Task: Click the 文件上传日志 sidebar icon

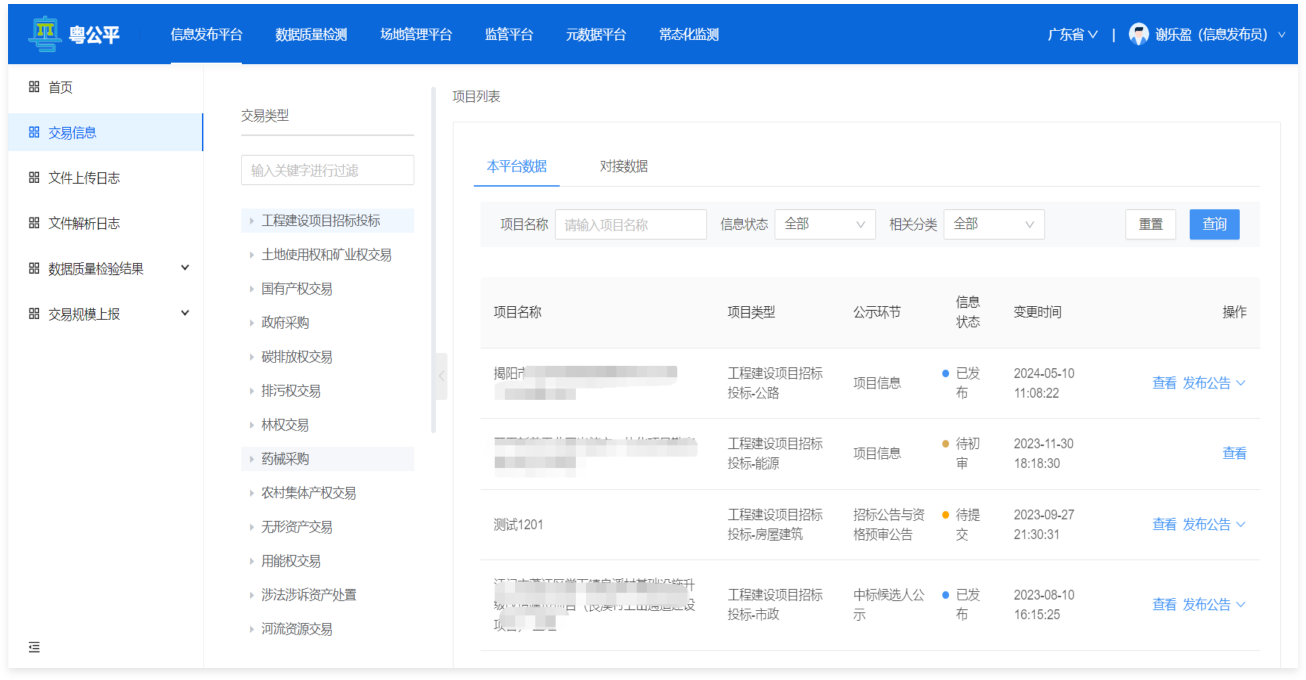Action: (x=34, y=178)
